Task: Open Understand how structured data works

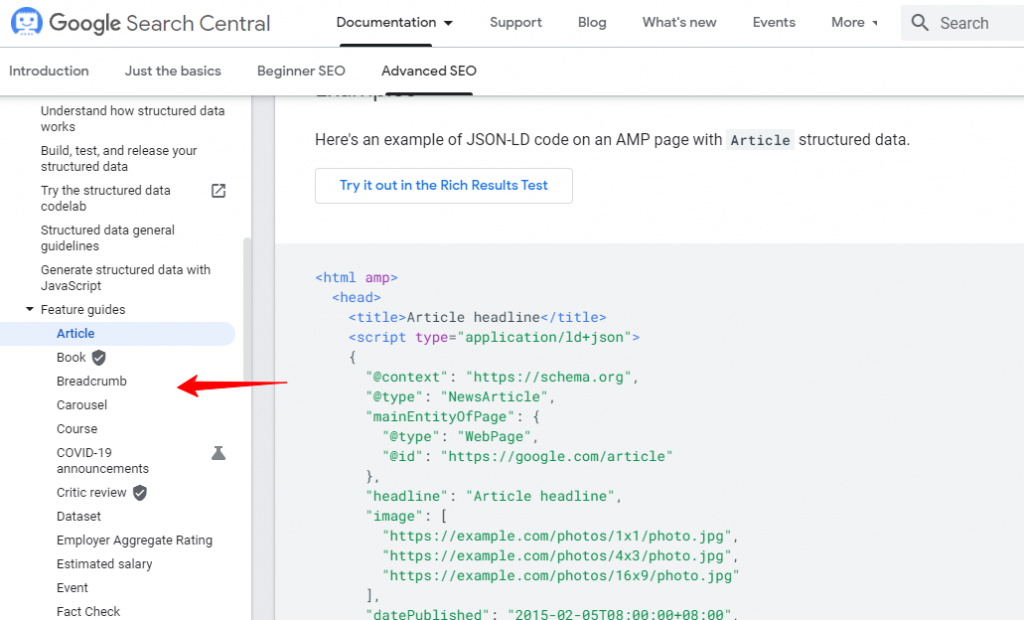Action: [133, 119]
